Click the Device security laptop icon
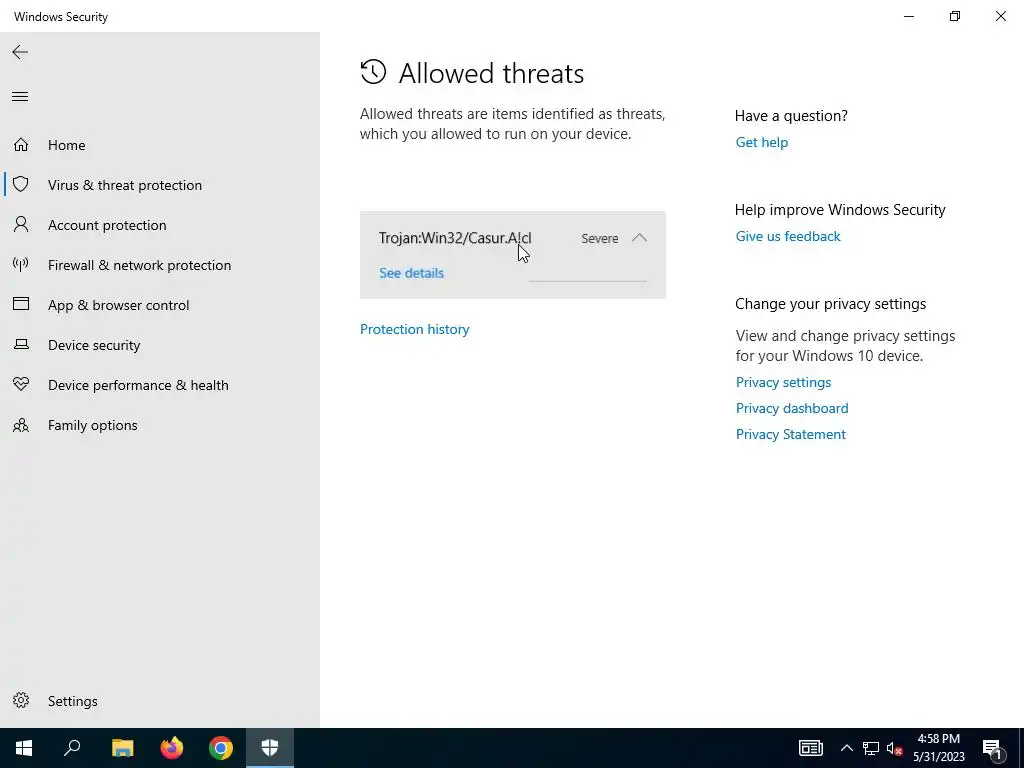 (x=21, y=344)
